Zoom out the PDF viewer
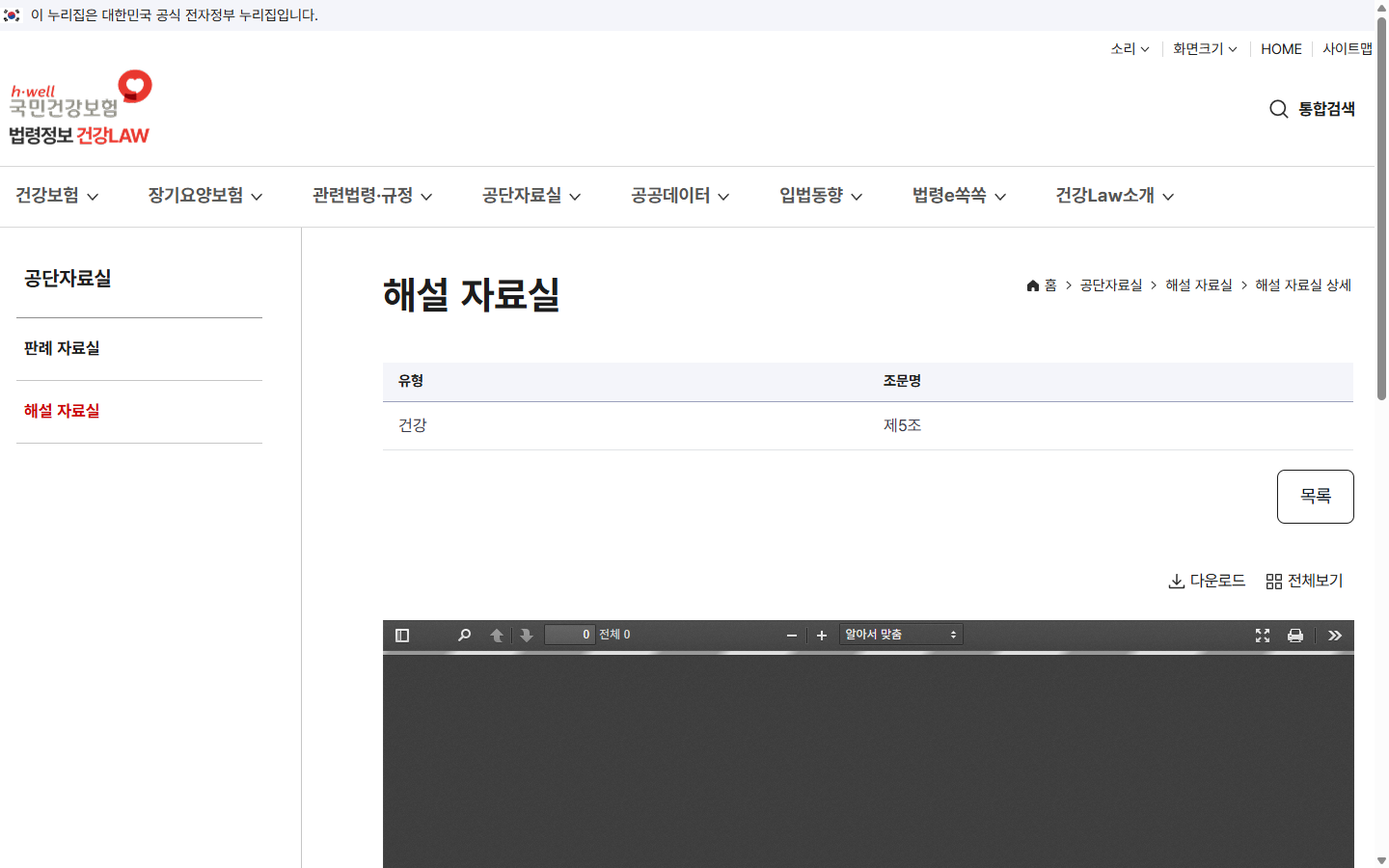Image resolution: width=1389 pixels, height=868 pixels. [x=792, y=635]
